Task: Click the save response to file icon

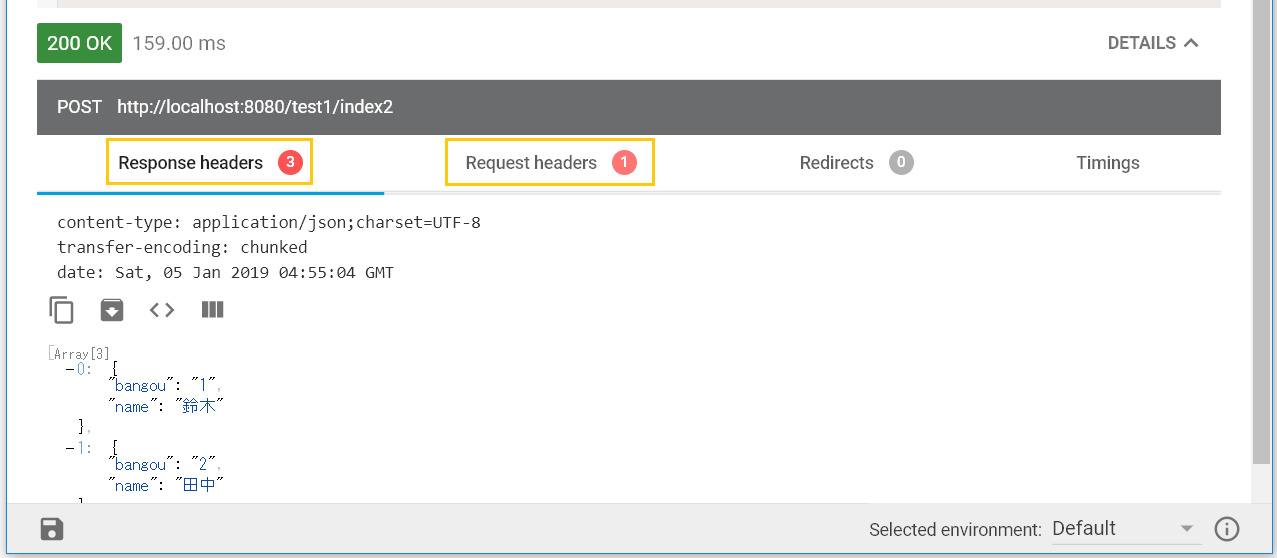Action: click(112, 310)
